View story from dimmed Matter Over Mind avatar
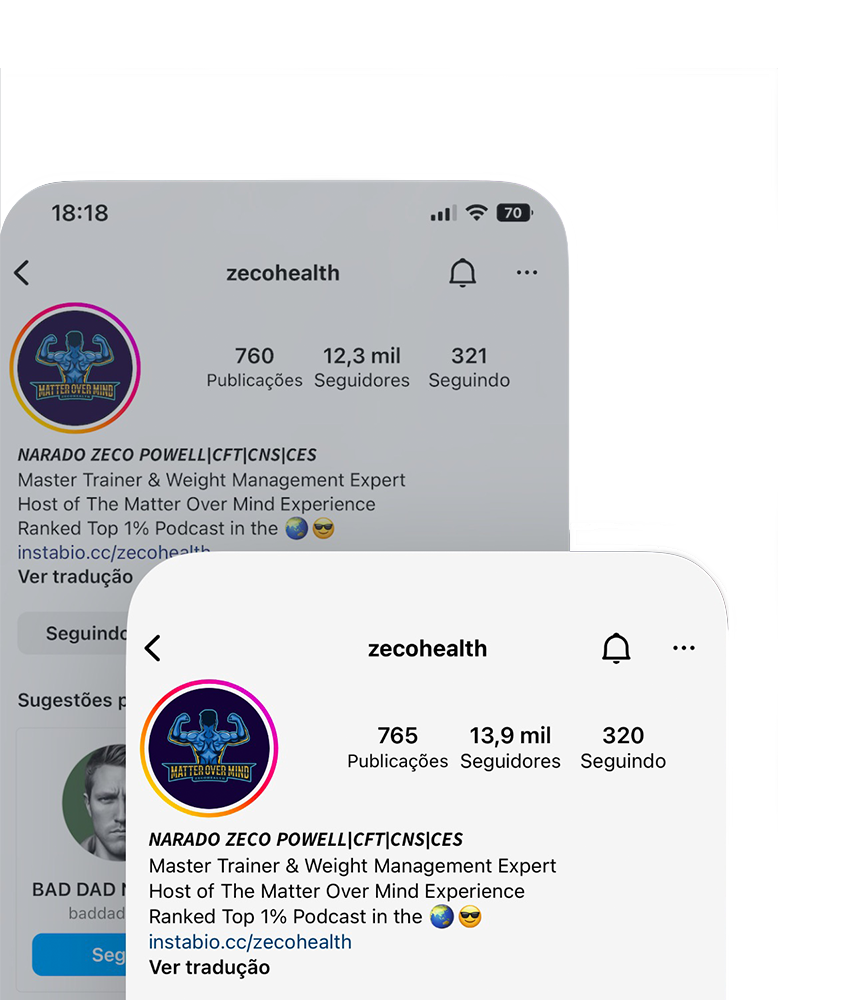855x1000 pixels. [x=75, y=368]
